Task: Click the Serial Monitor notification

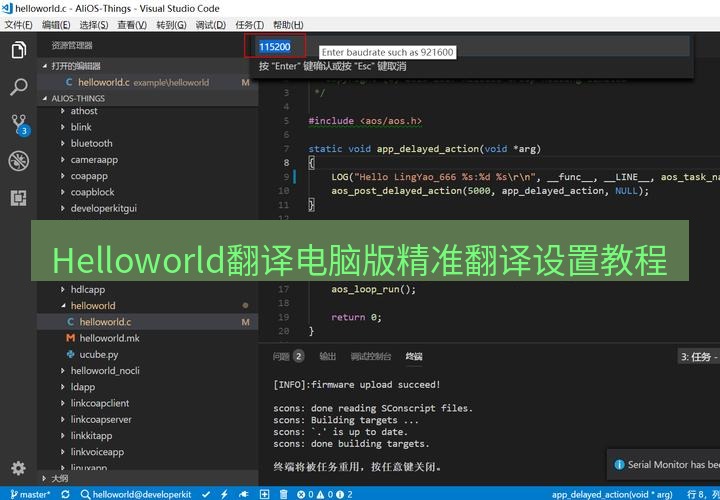Action: point(664,465)
